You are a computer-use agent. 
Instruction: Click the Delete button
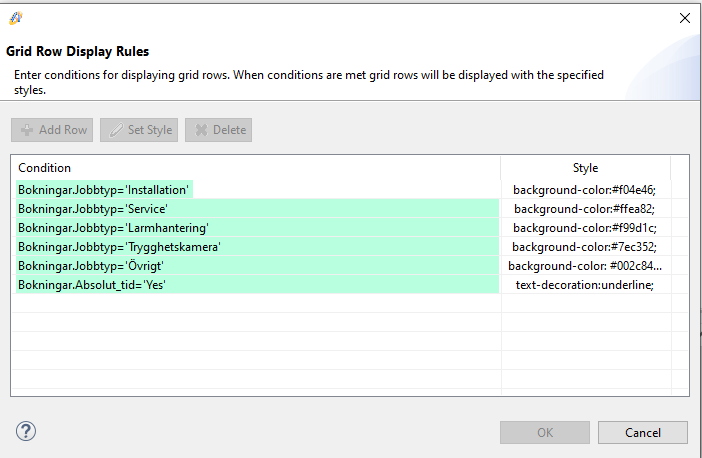(x=218, y=130)
